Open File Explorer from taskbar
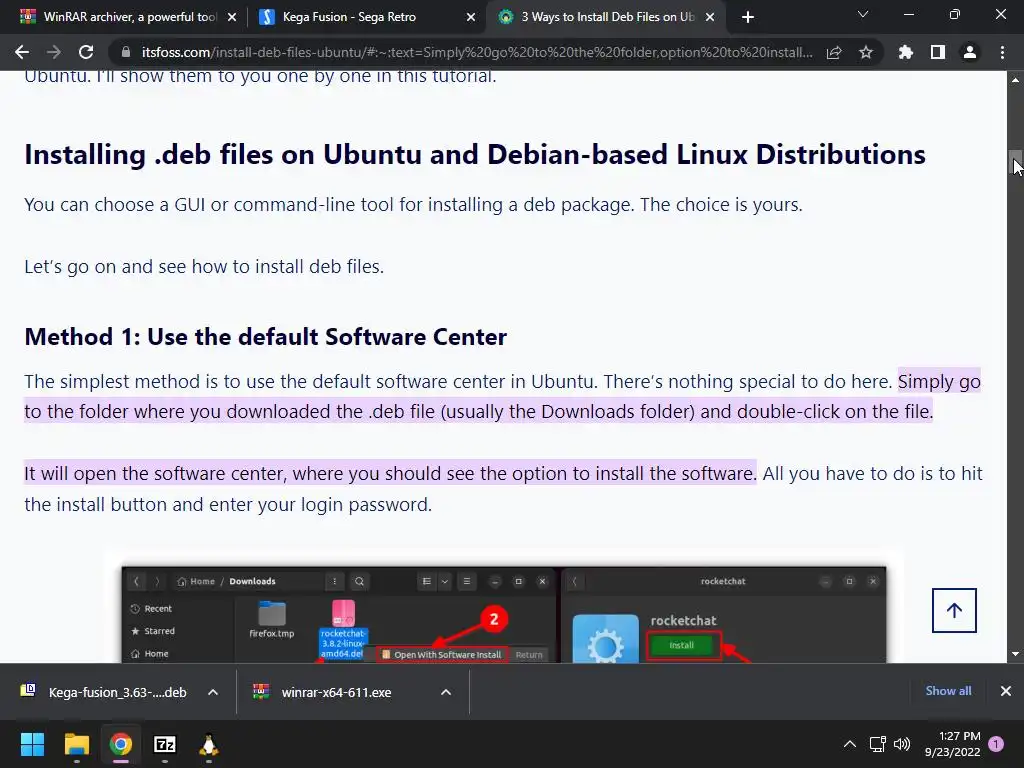The image size is (1024, 768). [x=76, y=744]
